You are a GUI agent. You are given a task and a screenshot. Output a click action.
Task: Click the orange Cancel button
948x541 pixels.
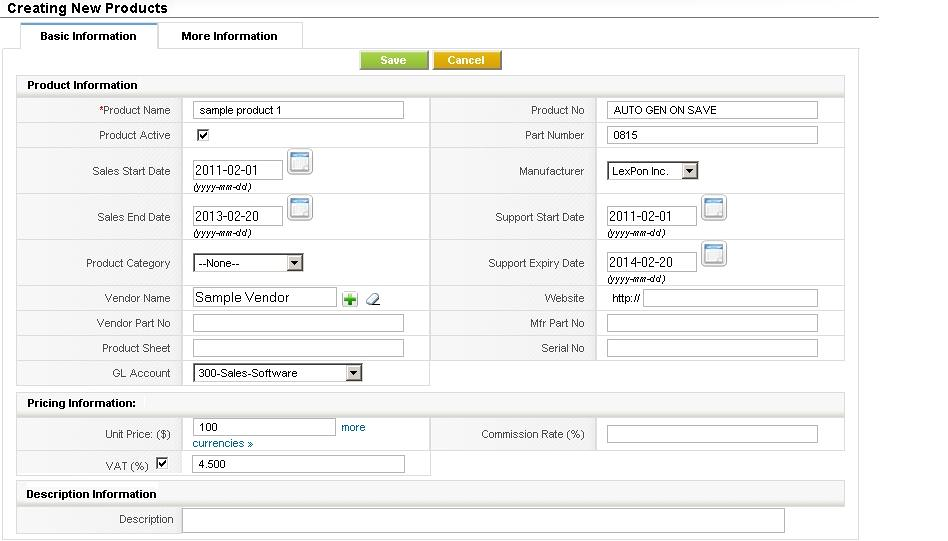click(467, 60)
